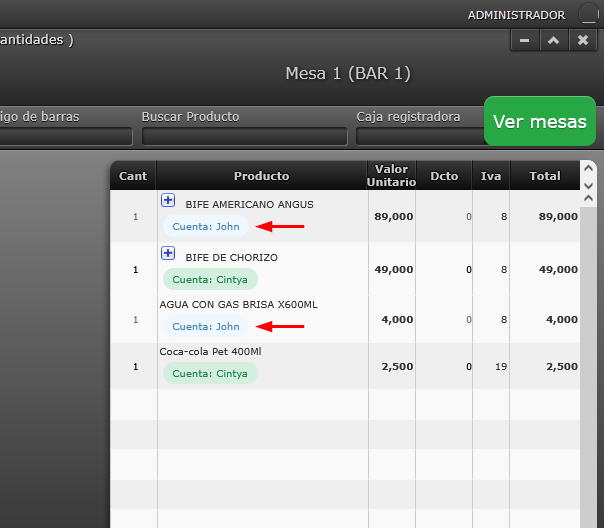Click the Cant column header

(133, 176)
